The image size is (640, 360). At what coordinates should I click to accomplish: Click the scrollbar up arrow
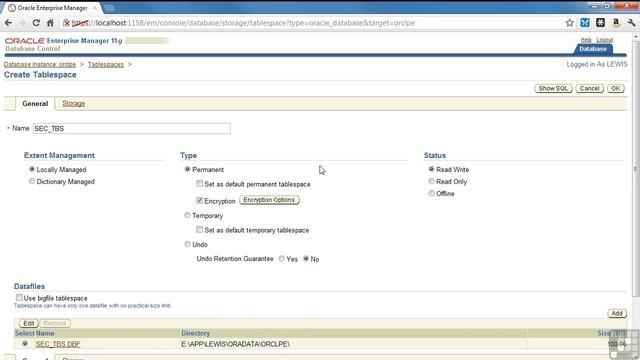point(636,36)
